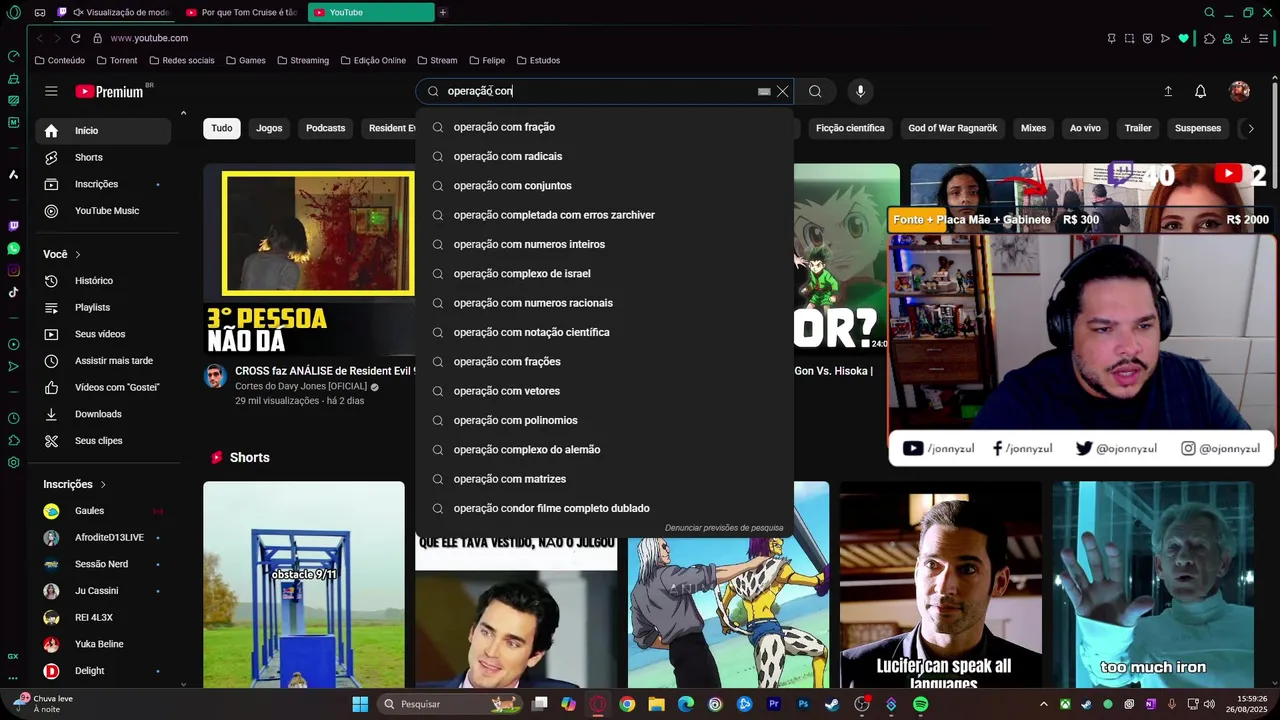1280x720 pixels.
Task: Open the obstacle 9/11 Short
Action: (x=304, y=585)
